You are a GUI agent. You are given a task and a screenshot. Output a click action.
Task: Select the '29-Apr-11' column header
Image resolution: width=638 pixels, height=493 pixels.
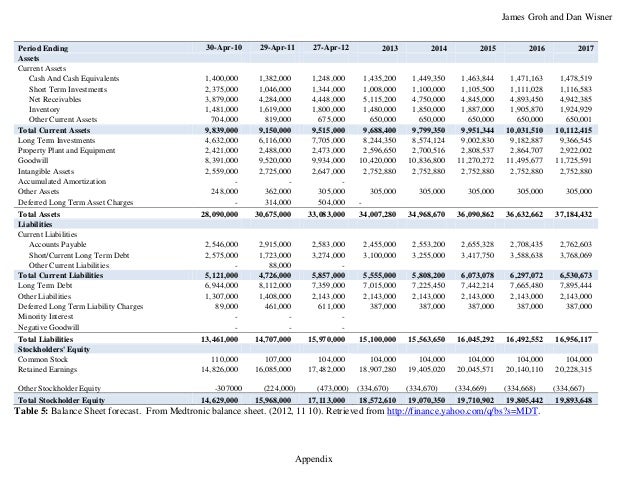(277, 47)
